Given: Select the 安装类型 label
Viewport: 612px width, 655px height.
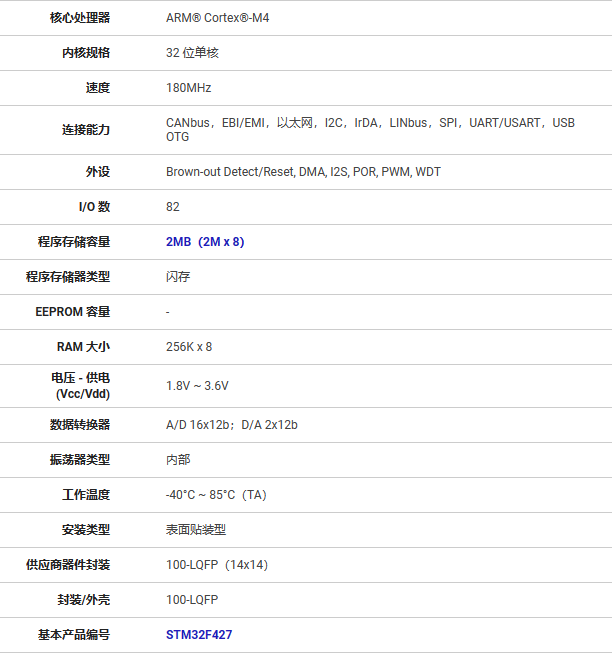Looking at the screenshot, I should pyautogui.click(x=86, y=530).
